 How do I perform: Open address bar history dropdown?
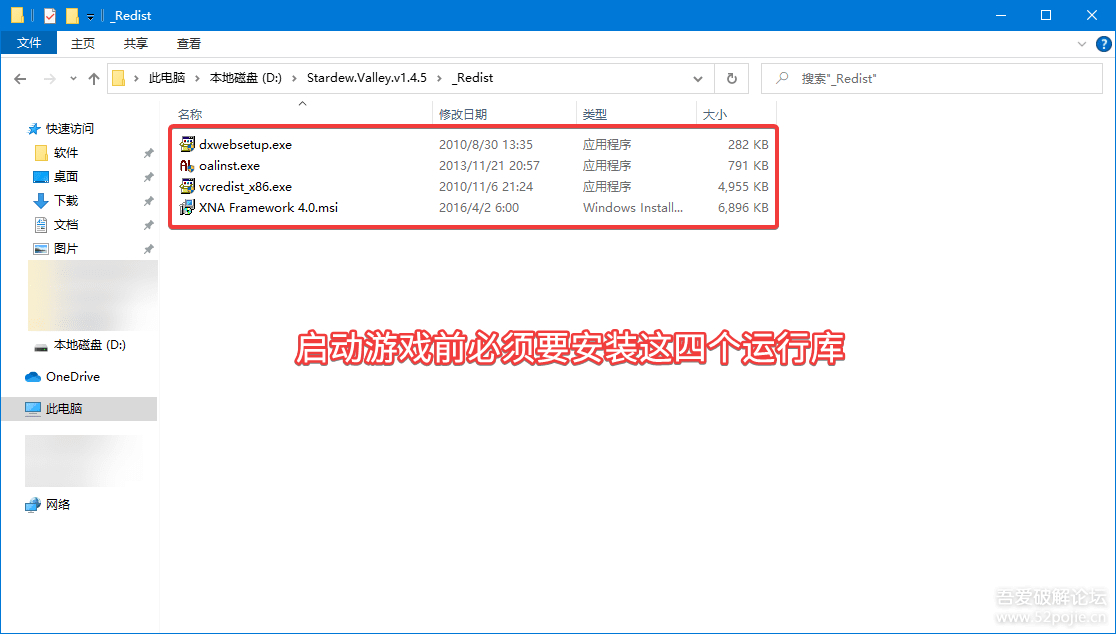click(x=698, y=79)
